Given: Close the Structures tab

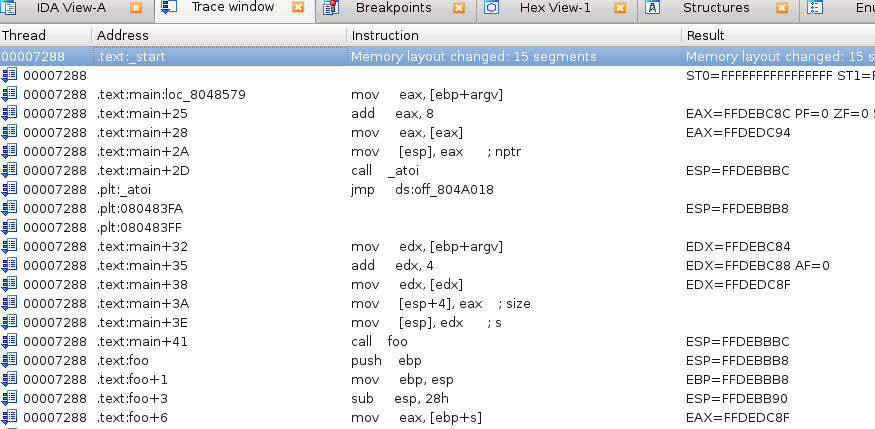Looking at the screenshot, I should (781, 8).
